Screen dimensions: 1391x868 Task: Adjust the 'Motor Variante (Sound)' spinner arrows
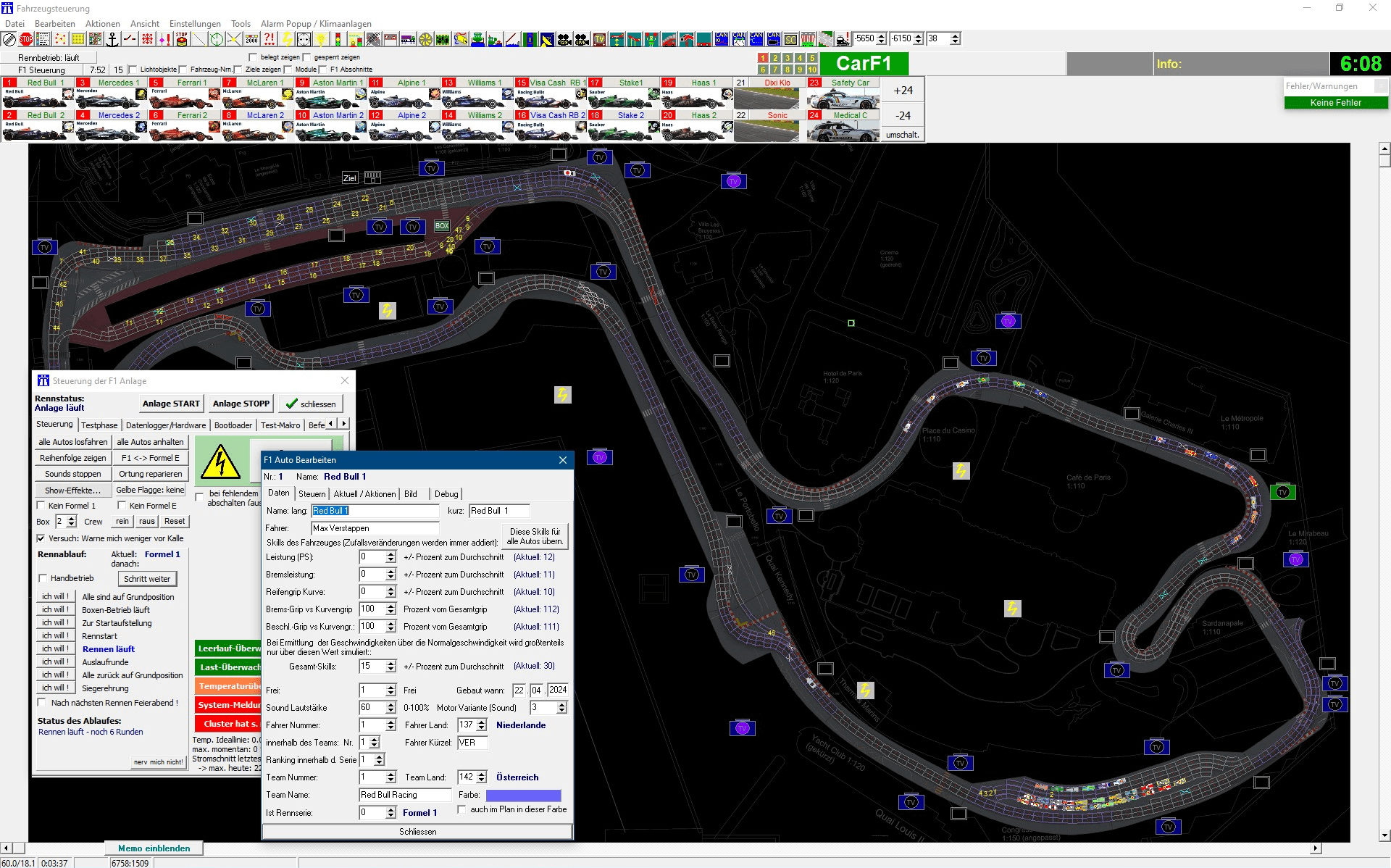561,708
